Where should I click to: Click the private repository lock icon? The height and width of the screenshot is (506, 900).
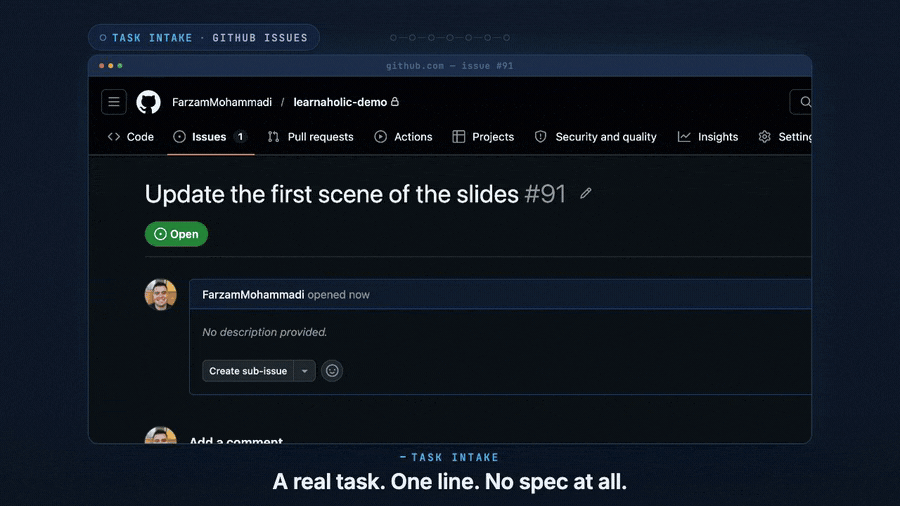click(x=395, y=102)
